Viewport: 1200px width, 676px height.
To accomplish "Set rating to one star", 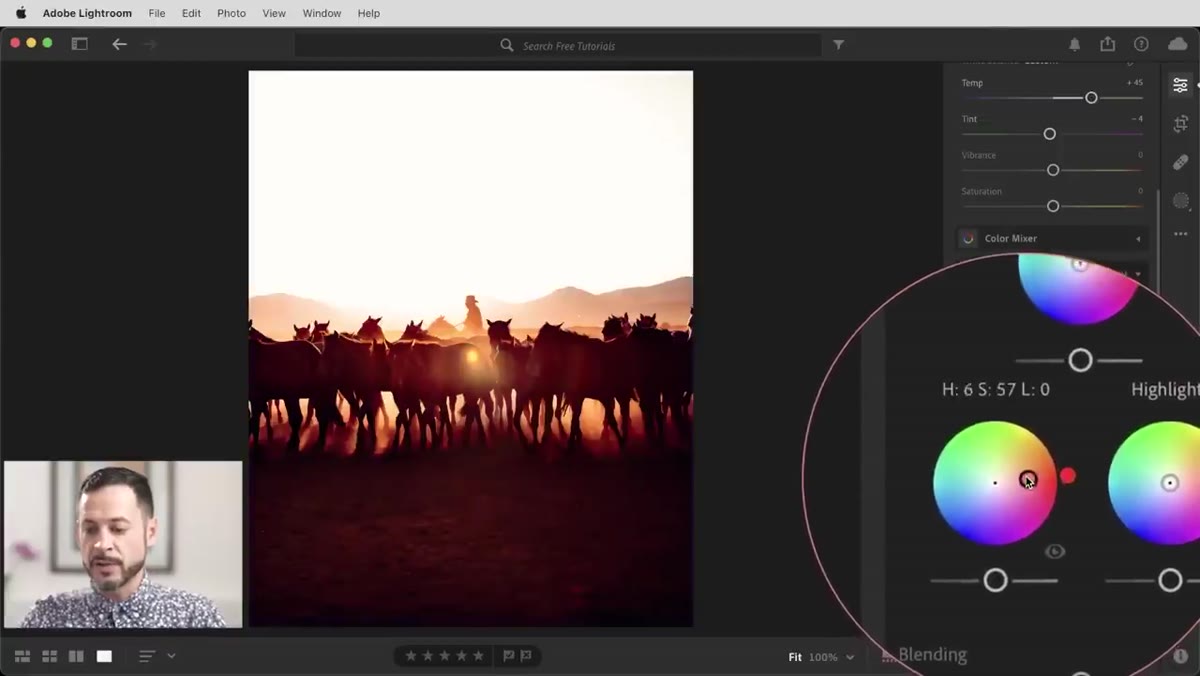I will pyautogui.click(x=411, y=656).
